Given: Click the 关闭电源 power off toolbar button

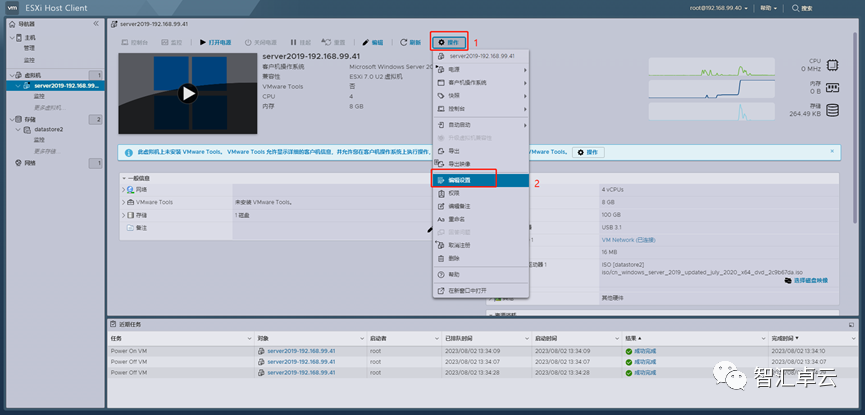Looking at the screenshot, I should (261, 42).
